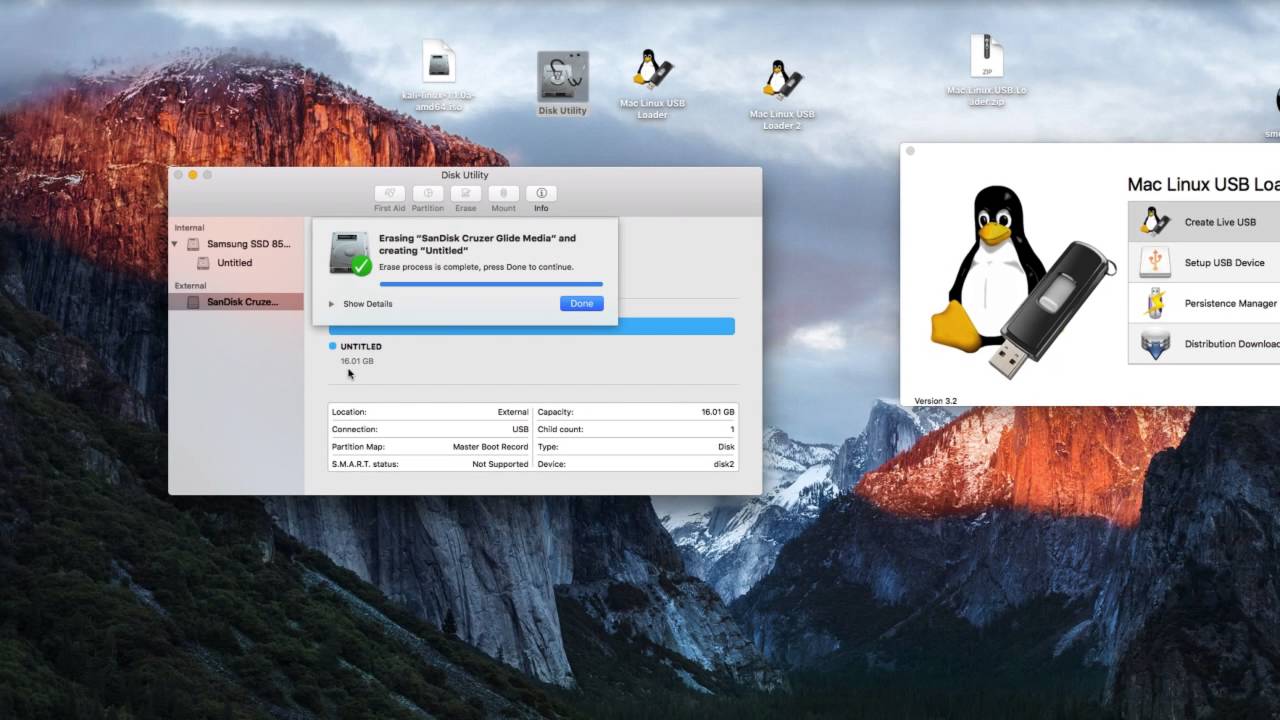Open Mac Linux USB Loader desktop app
The height and width of the screenshot is (720, 1280).
(x=652, y=84)
